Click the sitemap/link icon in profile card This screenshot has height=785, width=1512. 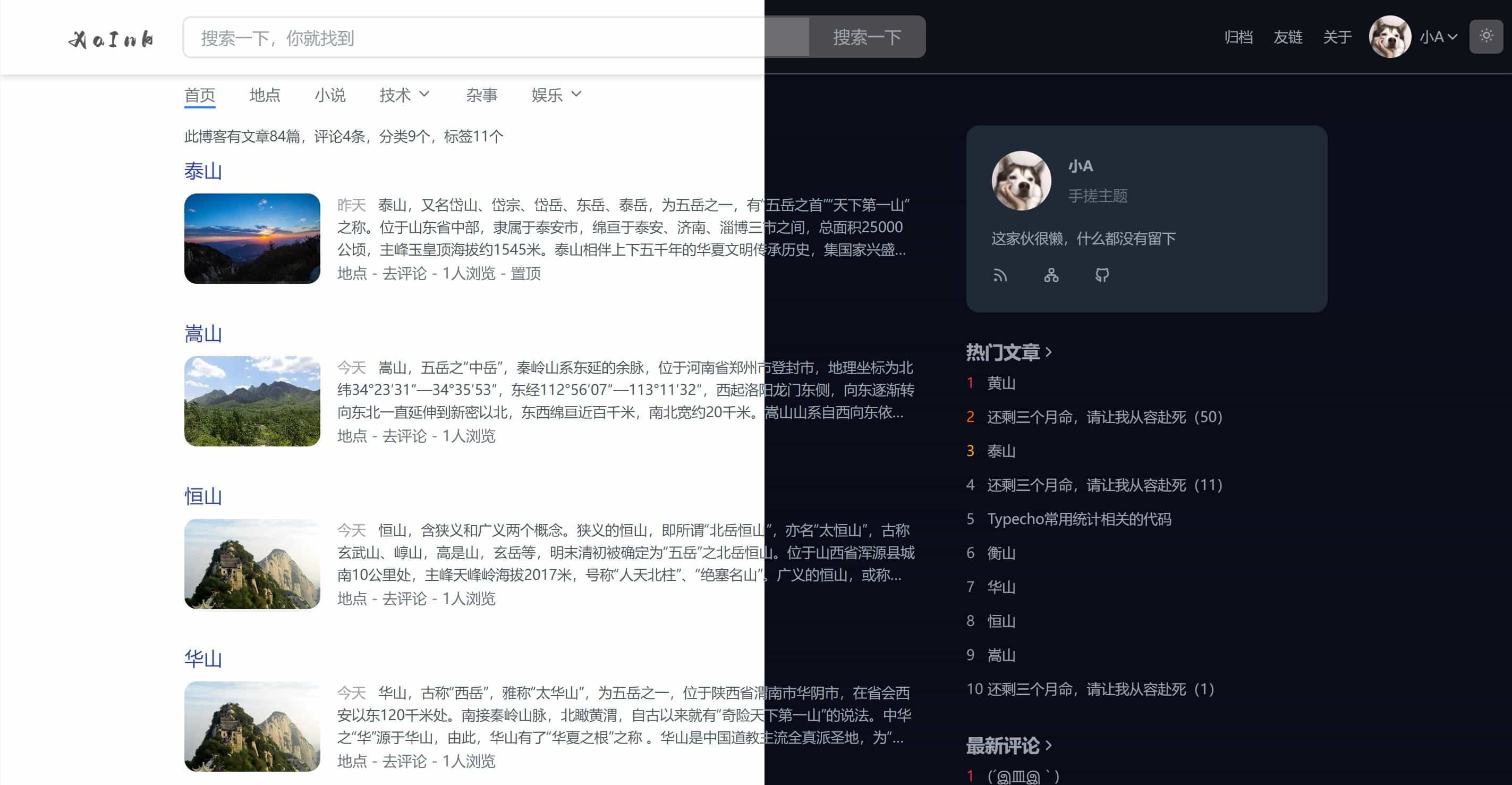tap(1051, 275)
